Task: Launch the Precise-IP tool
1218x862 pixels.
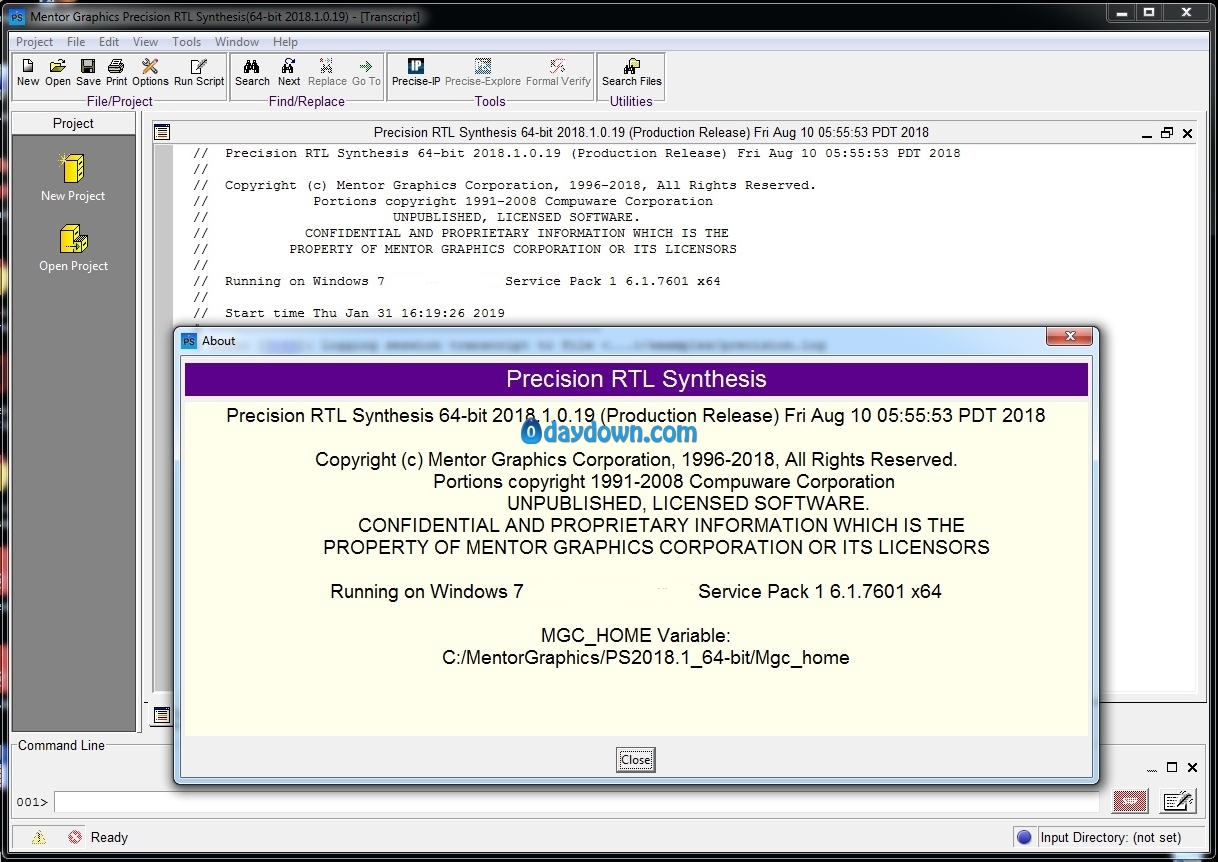Action: (416, 66)
